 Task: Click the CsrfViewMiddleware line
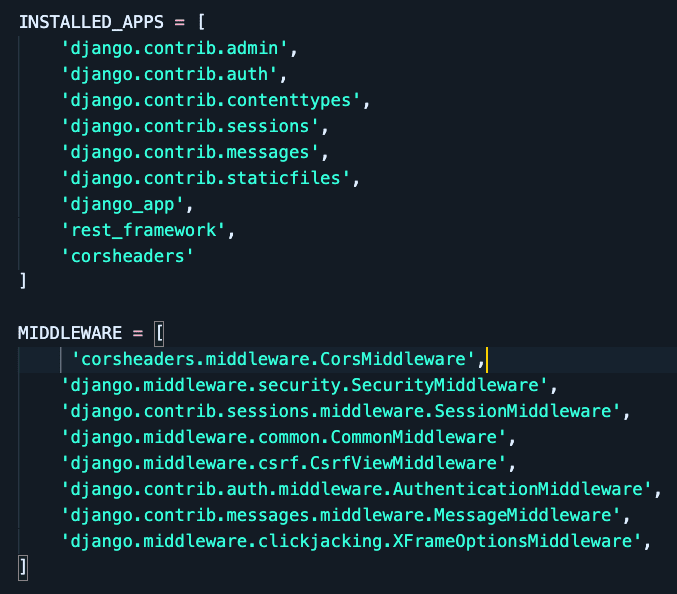click(x=288, y=463)
